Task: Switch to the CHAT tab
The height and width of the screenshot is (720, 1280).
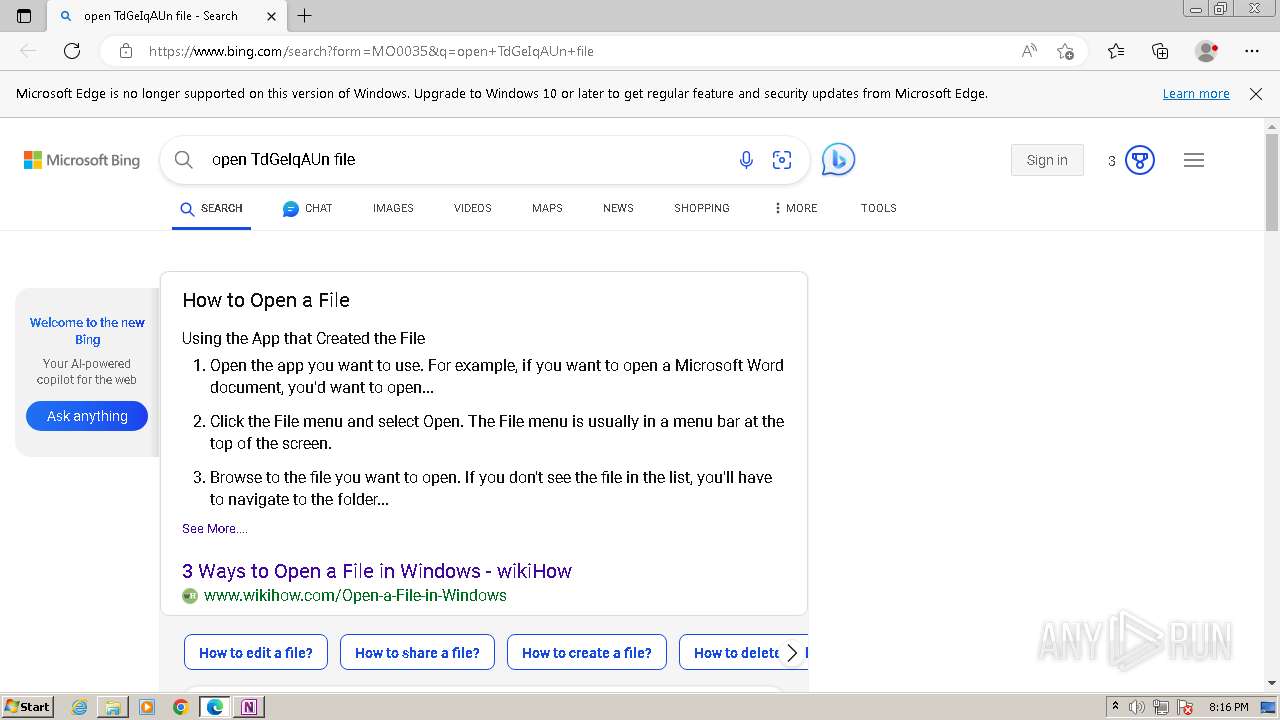Action: [307, 208]
